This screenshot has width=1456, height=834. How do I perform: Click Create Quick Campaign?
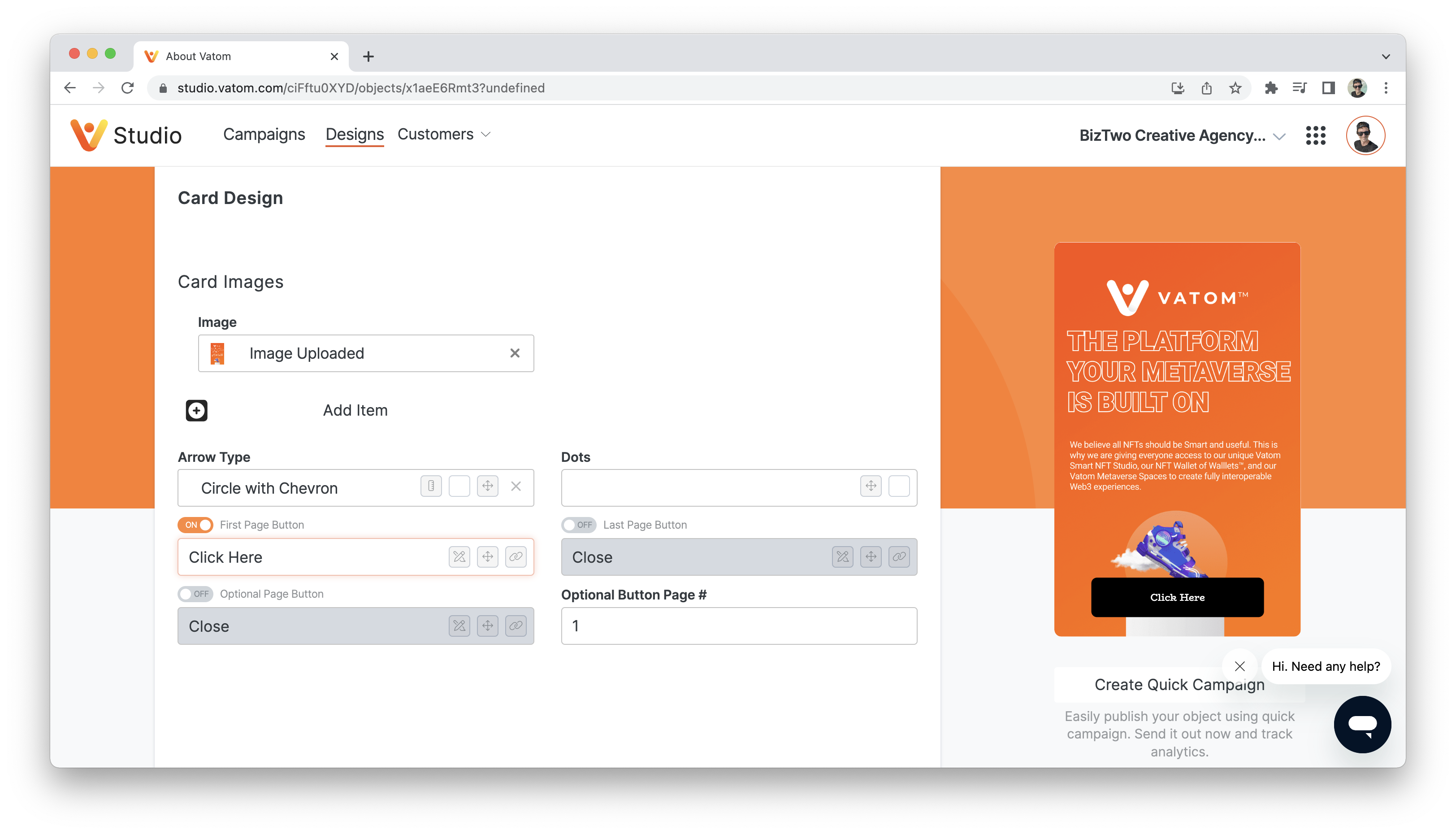pos(1179,685)
